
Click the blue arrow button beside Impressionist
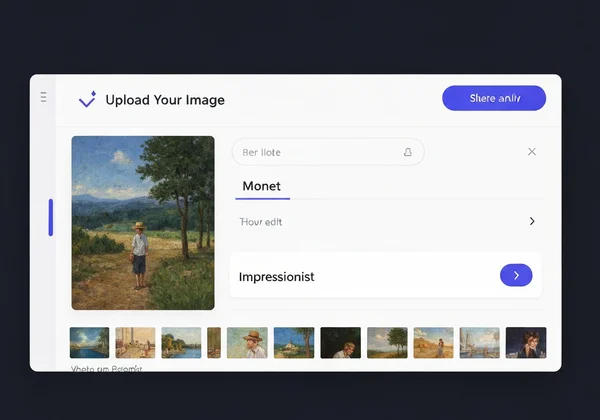(516, 275)
